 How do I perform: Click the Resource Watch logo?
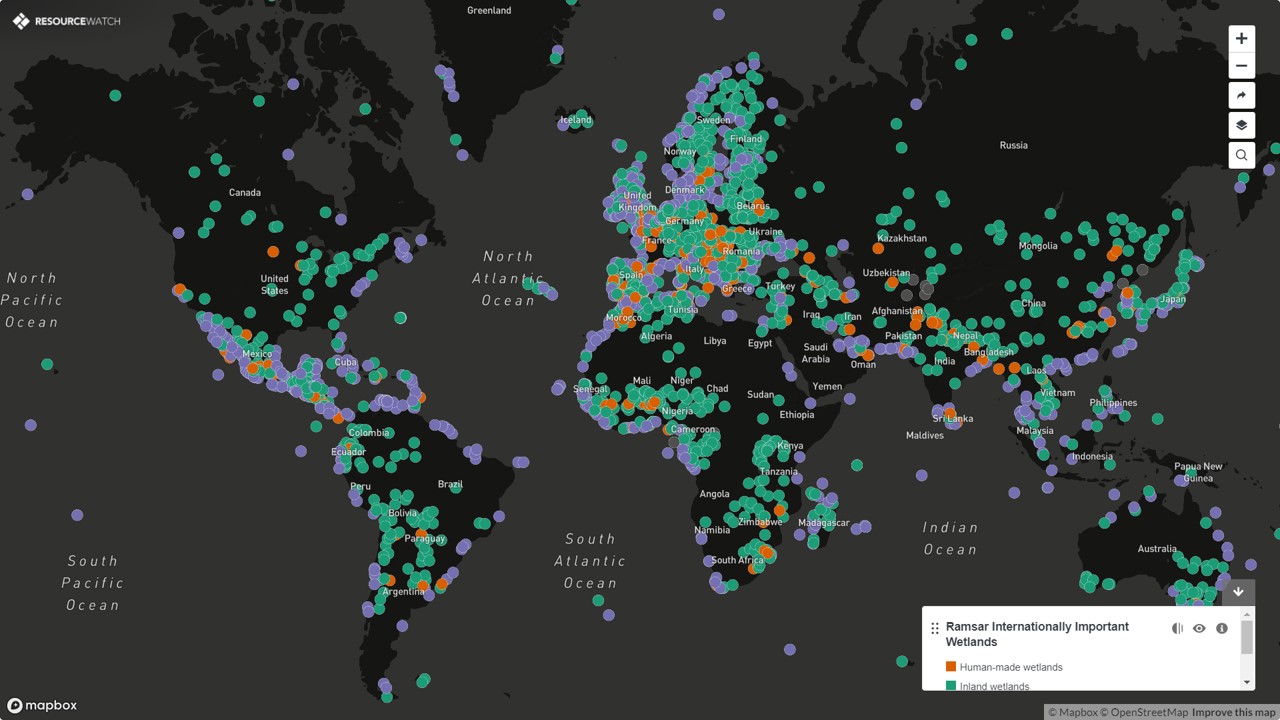66,21
